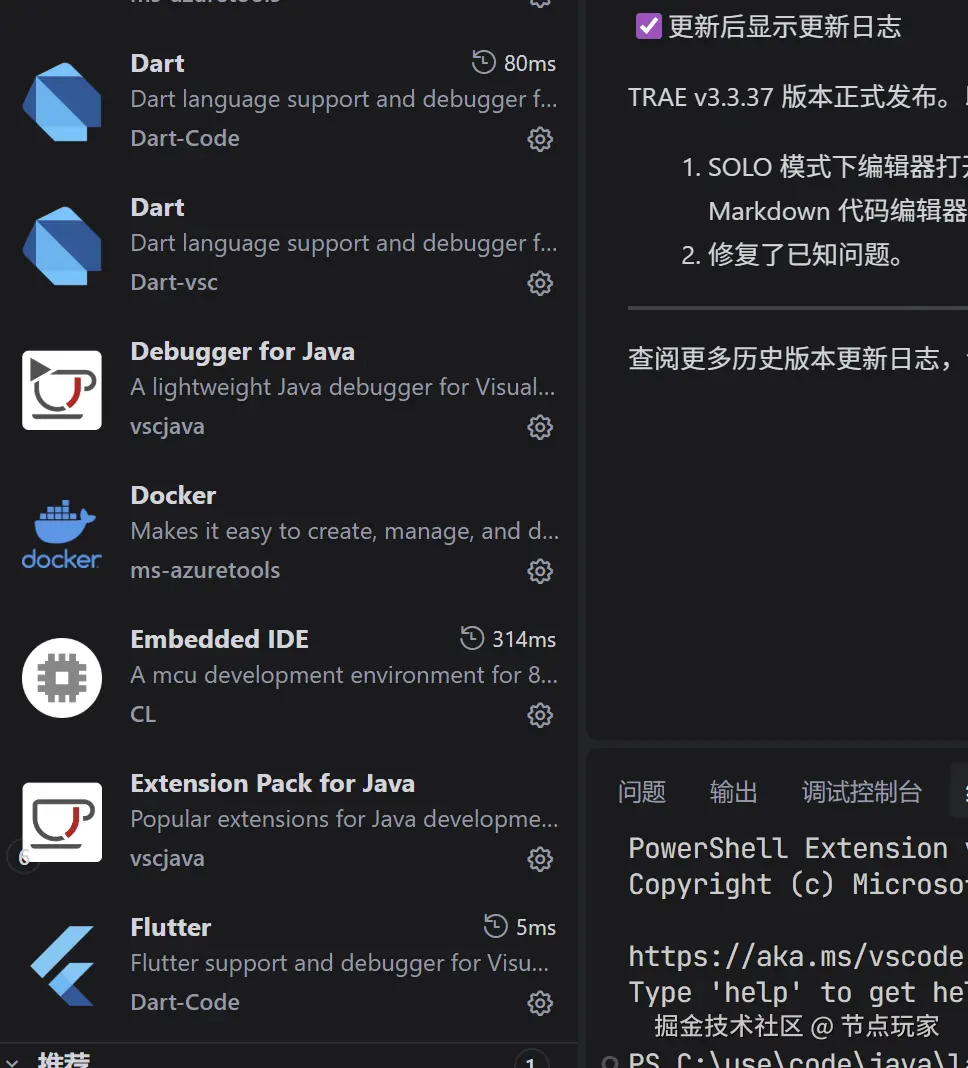Click the https://aka.ms/vscode link in terminal
The image size is (968, 1068).
pos(796,956)
